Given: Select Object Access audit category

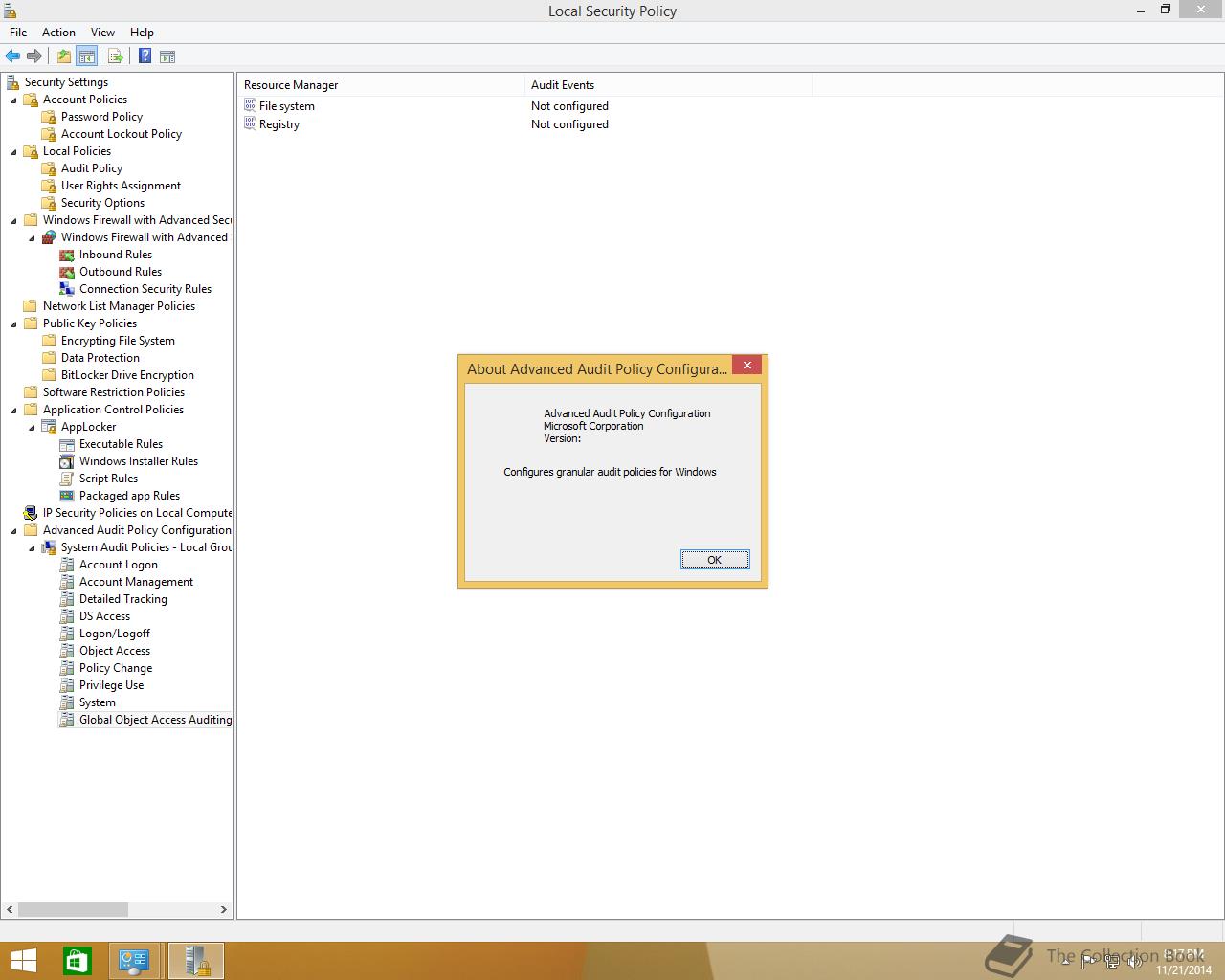Looking at the screenshot, I should (x=115, y=651).
